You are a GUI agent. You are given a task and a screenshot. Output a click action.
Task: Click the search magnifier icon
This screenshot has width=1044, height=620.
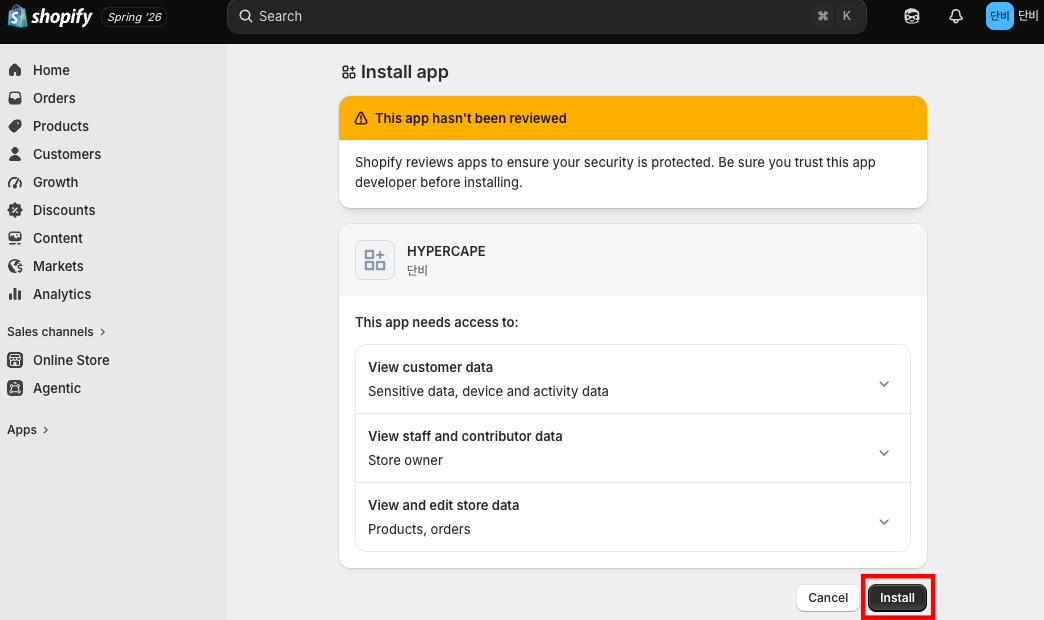pyautogui.click(x=246, y=16)
